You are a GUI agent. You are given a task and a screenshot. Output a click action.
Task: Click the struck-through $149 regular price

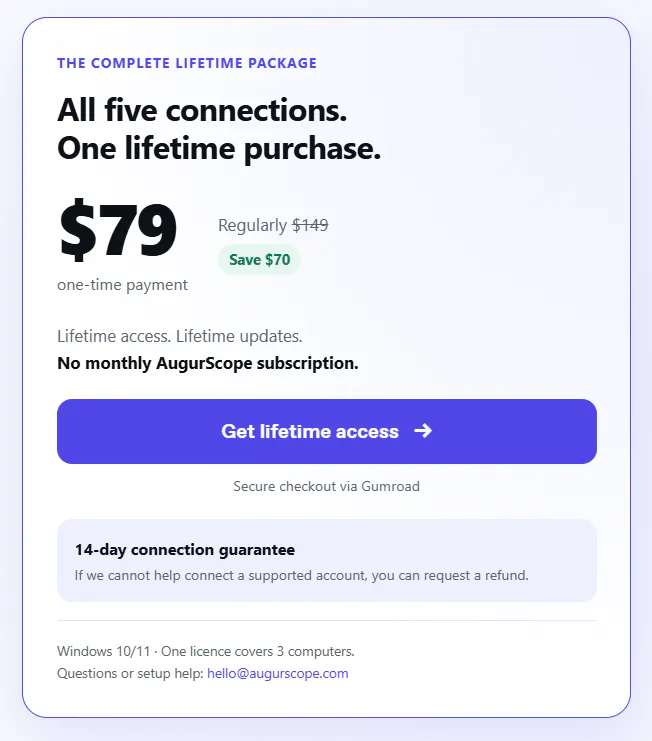point(310,225)
